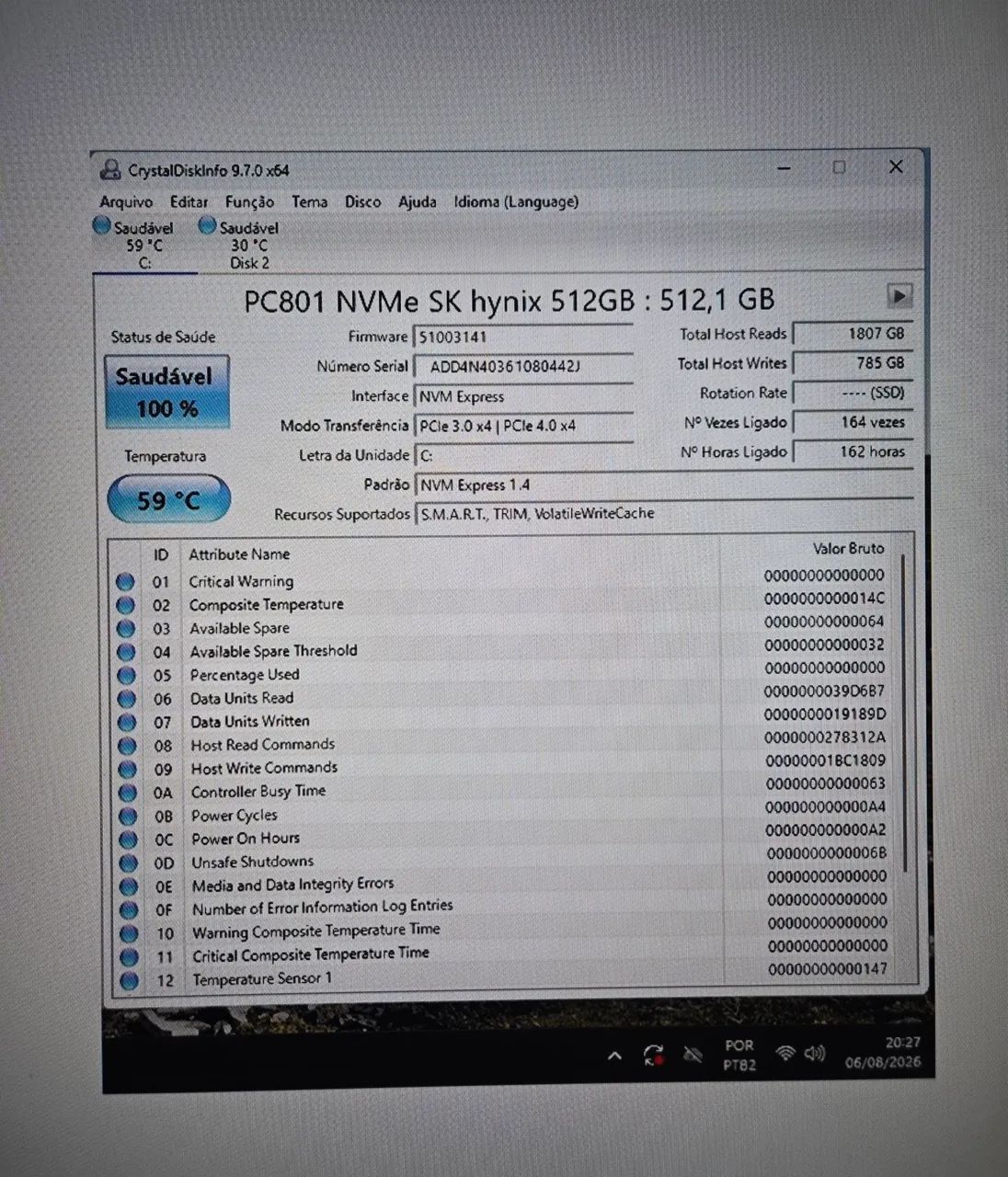Click the Nº Horas Ligado value 162 horas

tap(852, 451)
